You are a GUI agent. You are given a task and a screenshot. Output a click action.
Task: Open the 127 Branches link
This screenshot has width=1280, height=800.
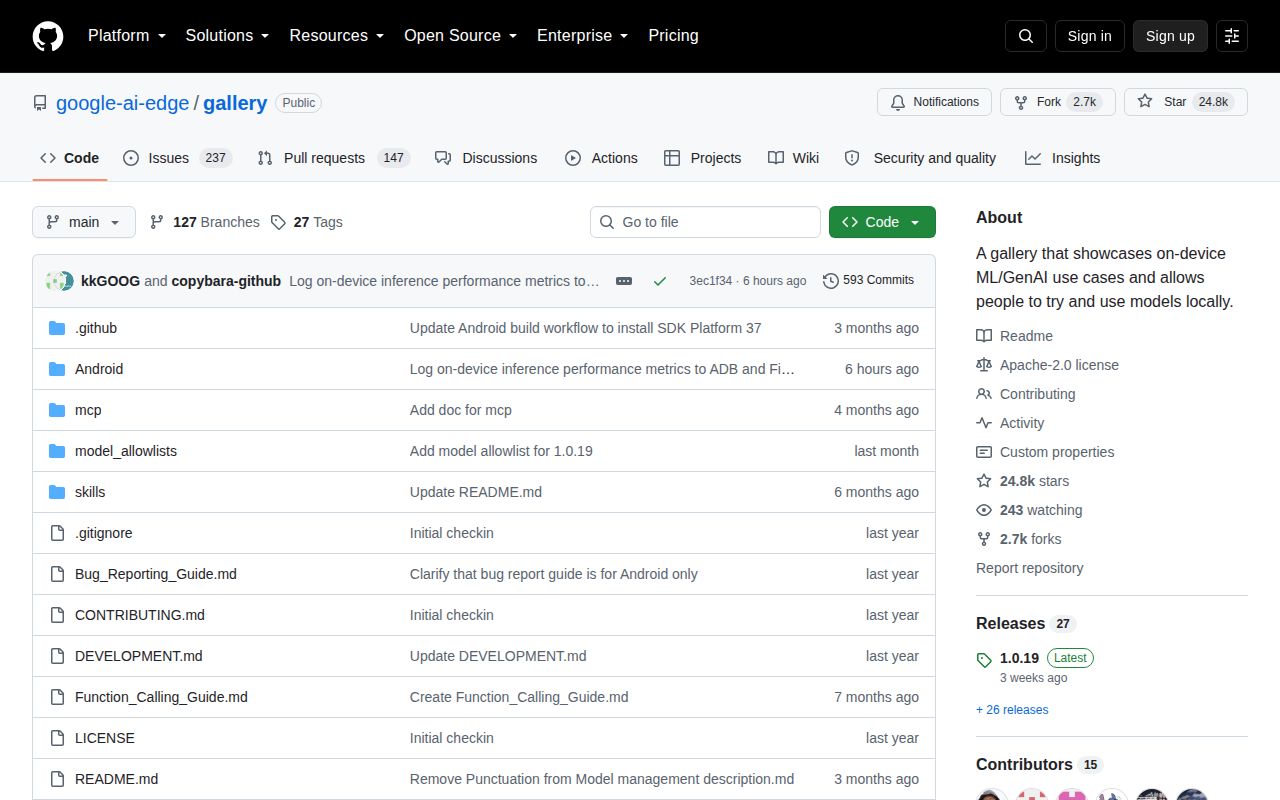pyautogui.click(x=204, y=222)
